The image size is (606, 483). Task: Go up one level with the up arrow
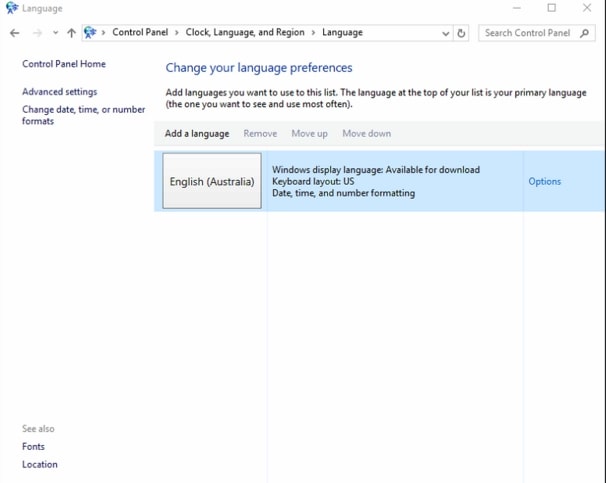coord(71,33)
